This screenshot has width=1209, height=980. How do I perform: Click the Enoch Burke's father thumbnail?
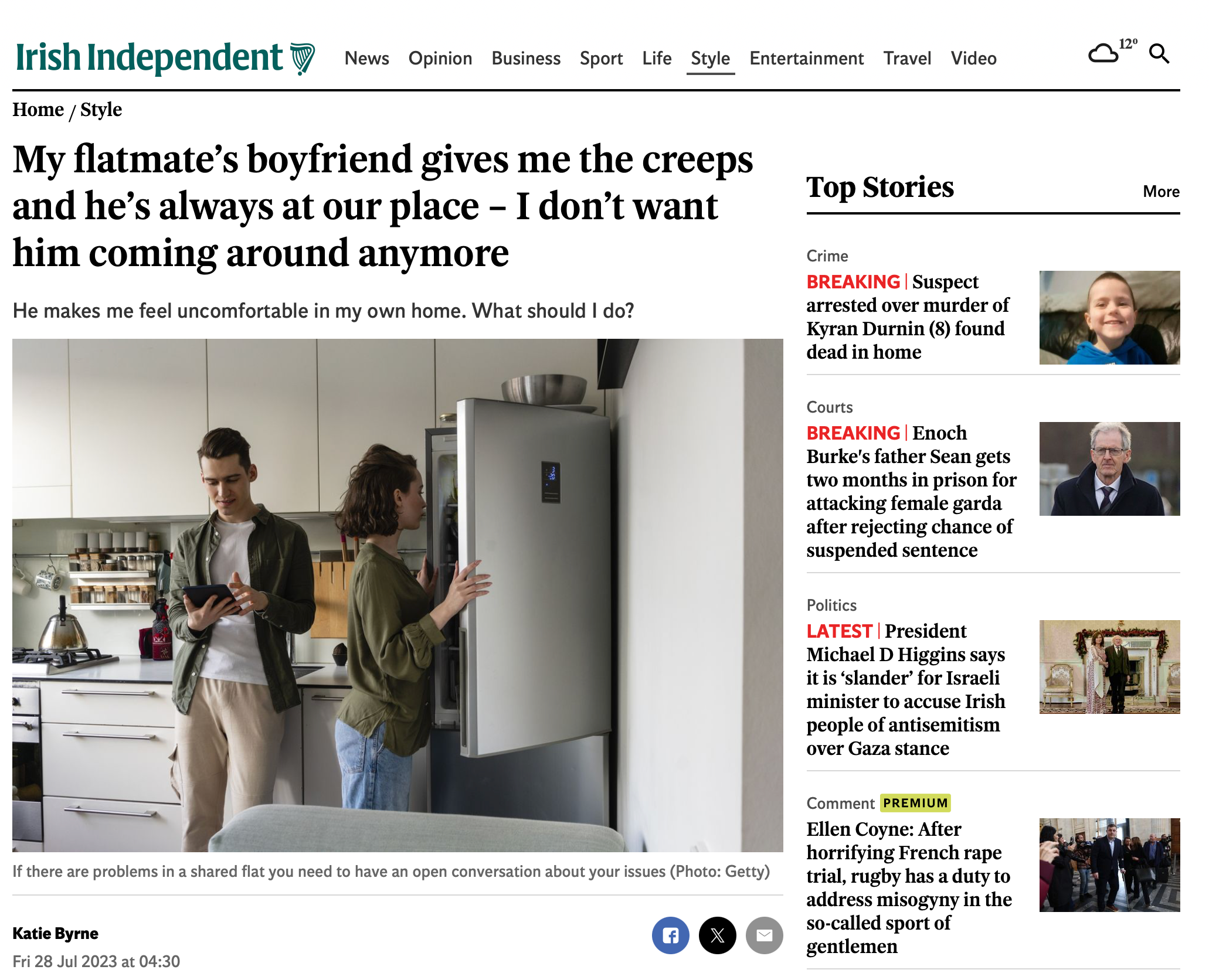(x=1109, y=469)
